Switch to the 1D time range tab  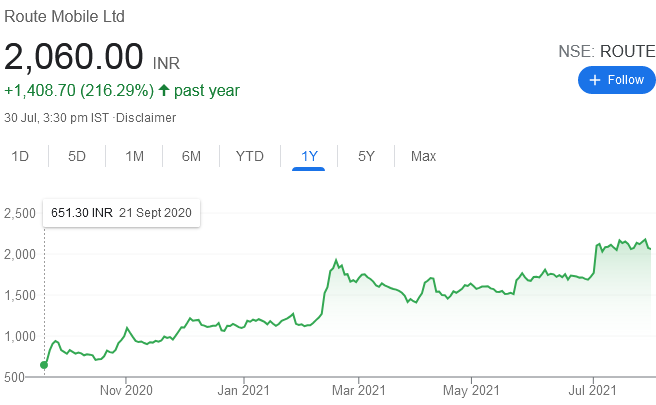click(20, 156)
